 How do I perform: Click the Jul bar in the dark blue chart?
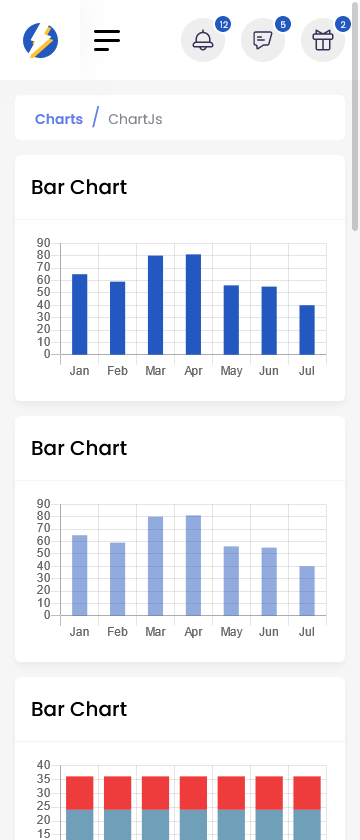pyautogui.click(x=307, y=329)
